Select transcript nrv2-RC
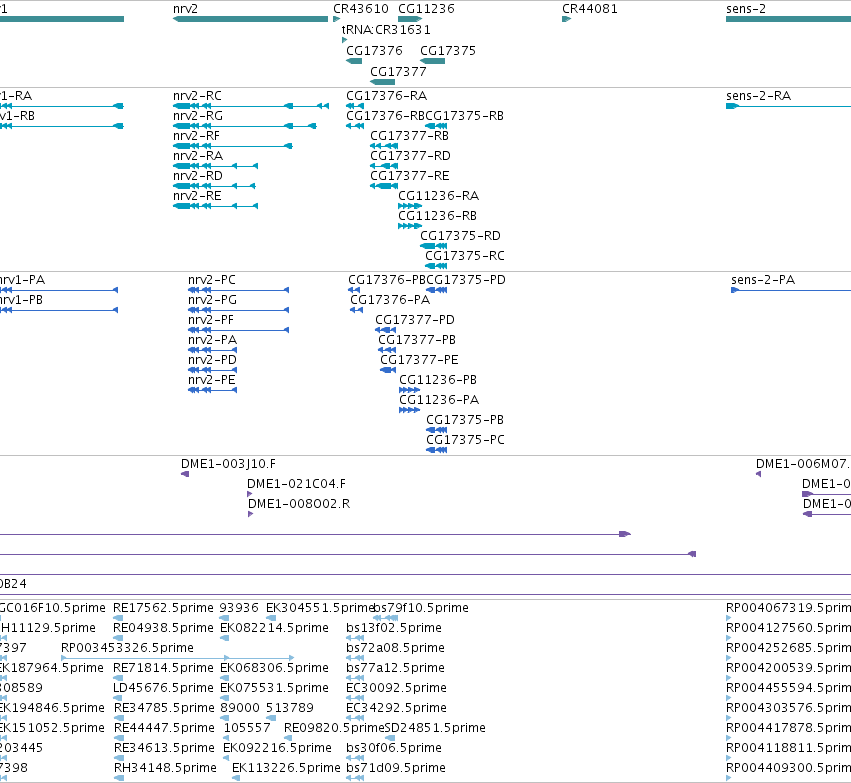 pos(198,96)
